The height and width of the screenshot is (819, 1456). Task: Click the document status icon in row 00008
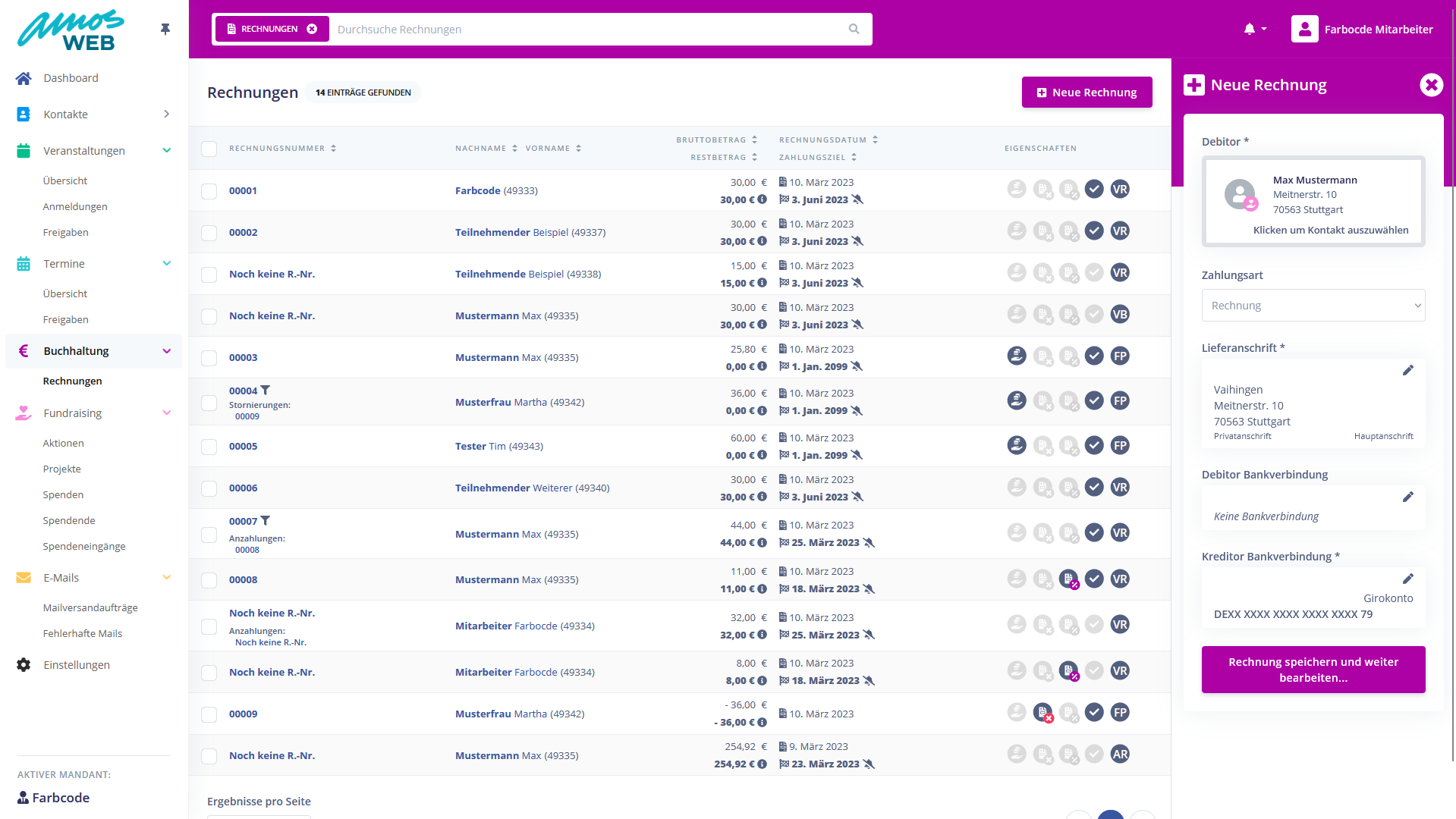pyautogui.click(x=1069, y=579)
